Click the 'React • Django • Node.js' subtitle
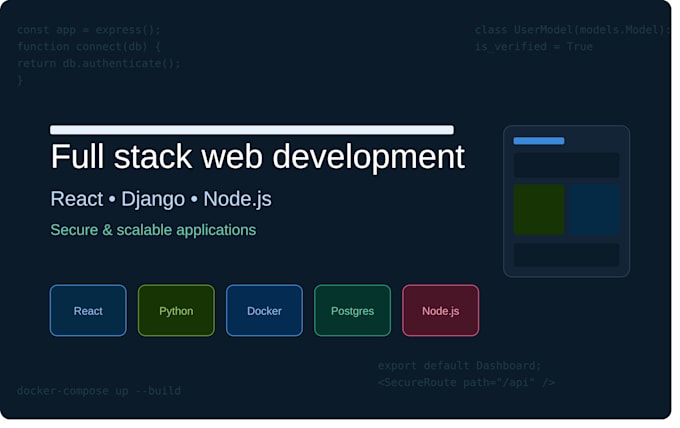This screenshot has height=428, width=680. (161, 199)
